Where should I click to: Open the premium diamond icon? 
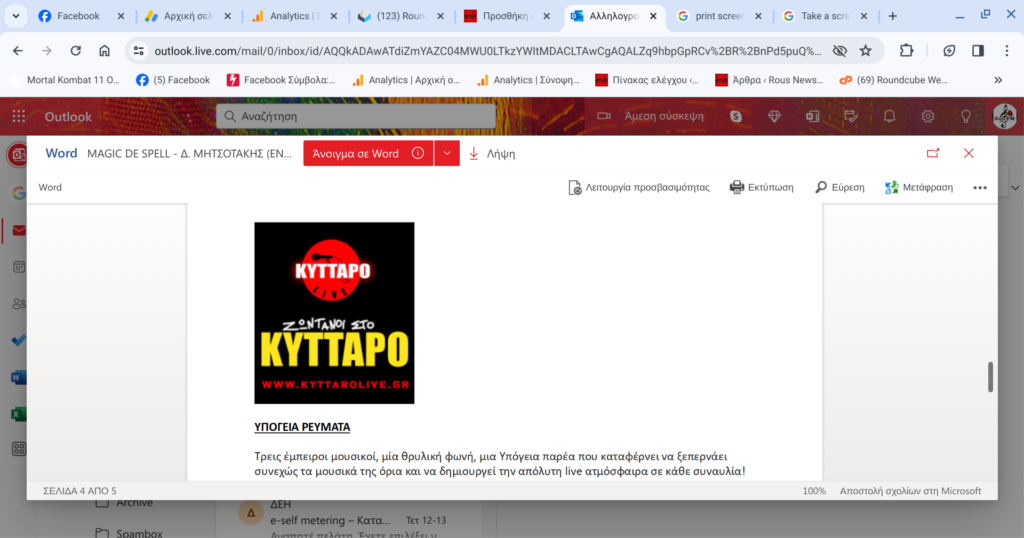[774, 116]
